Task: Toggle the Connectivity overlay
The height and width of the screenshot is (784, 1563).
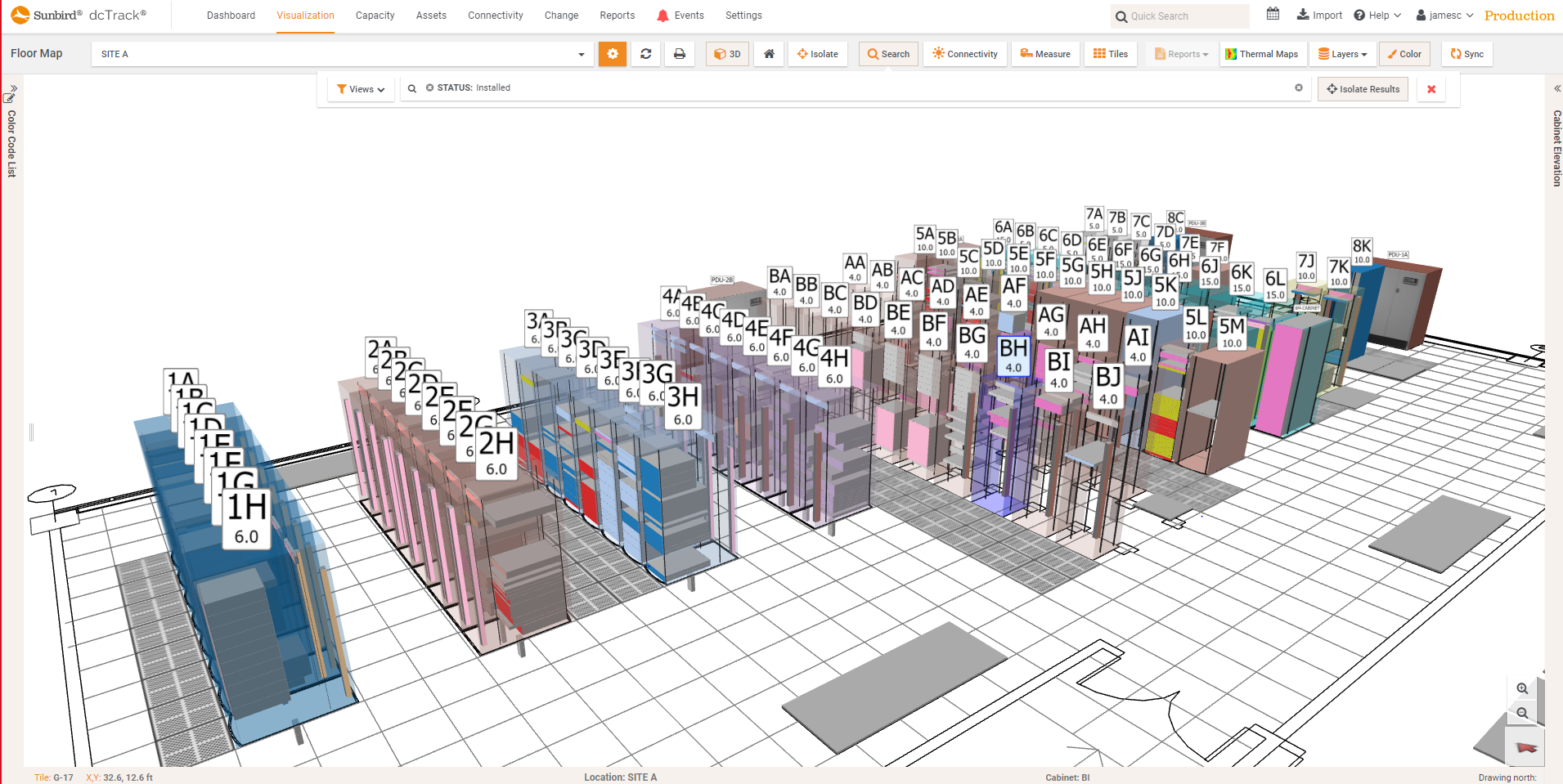Action: pyautogui.click(x=964, y=54)
